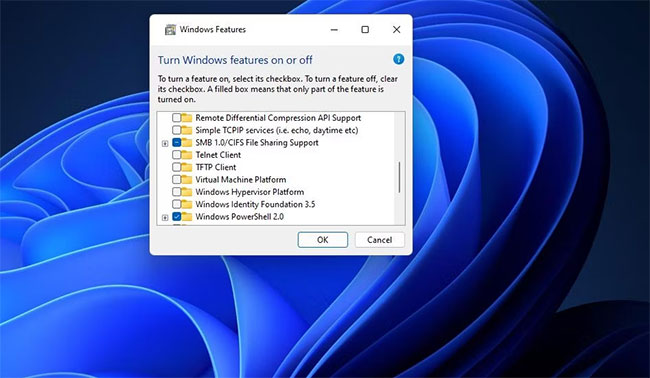
Task: Click the Simple TCPIP services folder icon
Action: pos(187,130)
